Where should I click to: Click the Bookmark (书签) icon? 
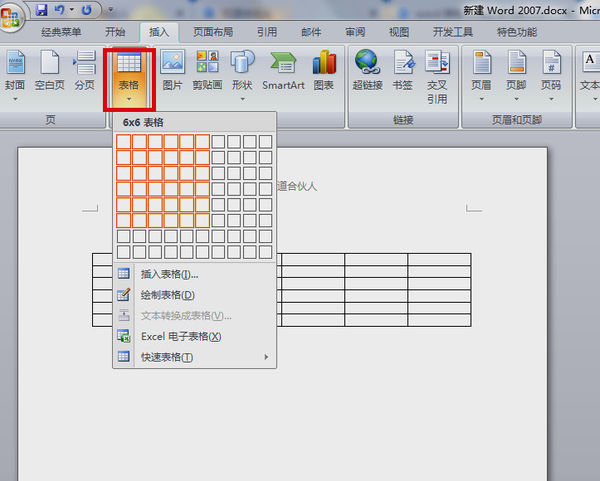[x=404, y=70]
